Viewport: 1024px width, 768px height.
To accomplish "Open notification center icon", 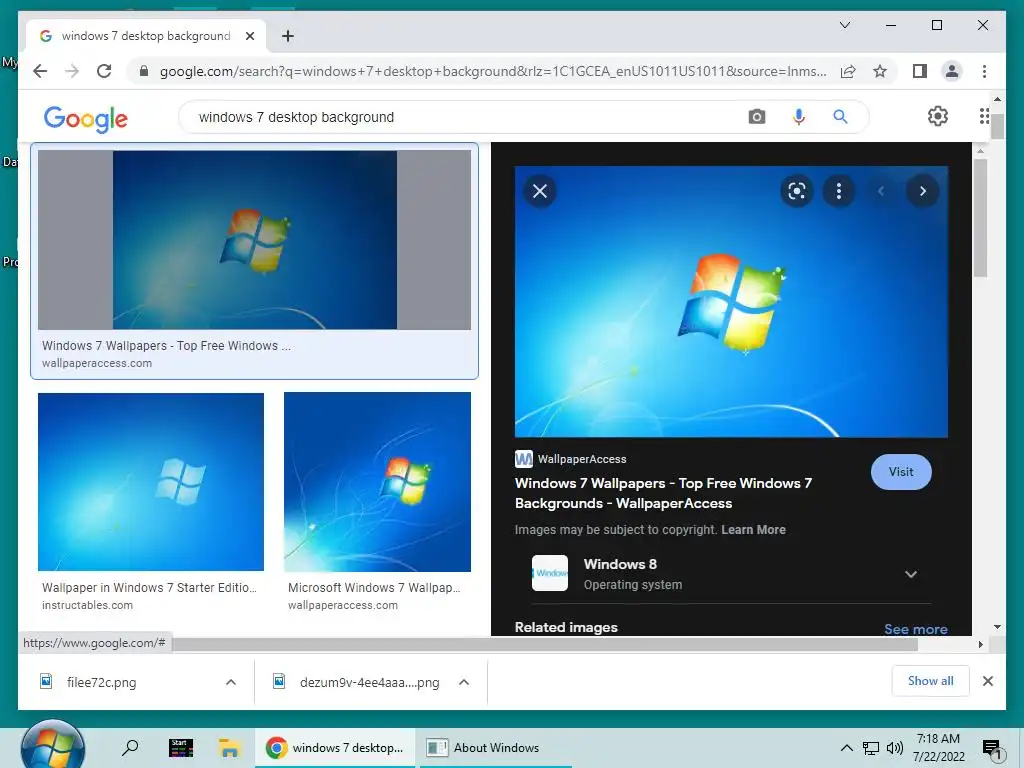I will pyautogui.click(x=992, y=750).
